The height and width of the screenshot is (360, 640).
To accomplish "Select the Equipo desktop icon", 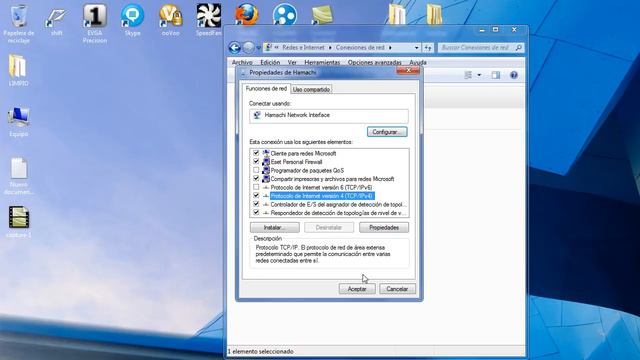I will point(18,122).
